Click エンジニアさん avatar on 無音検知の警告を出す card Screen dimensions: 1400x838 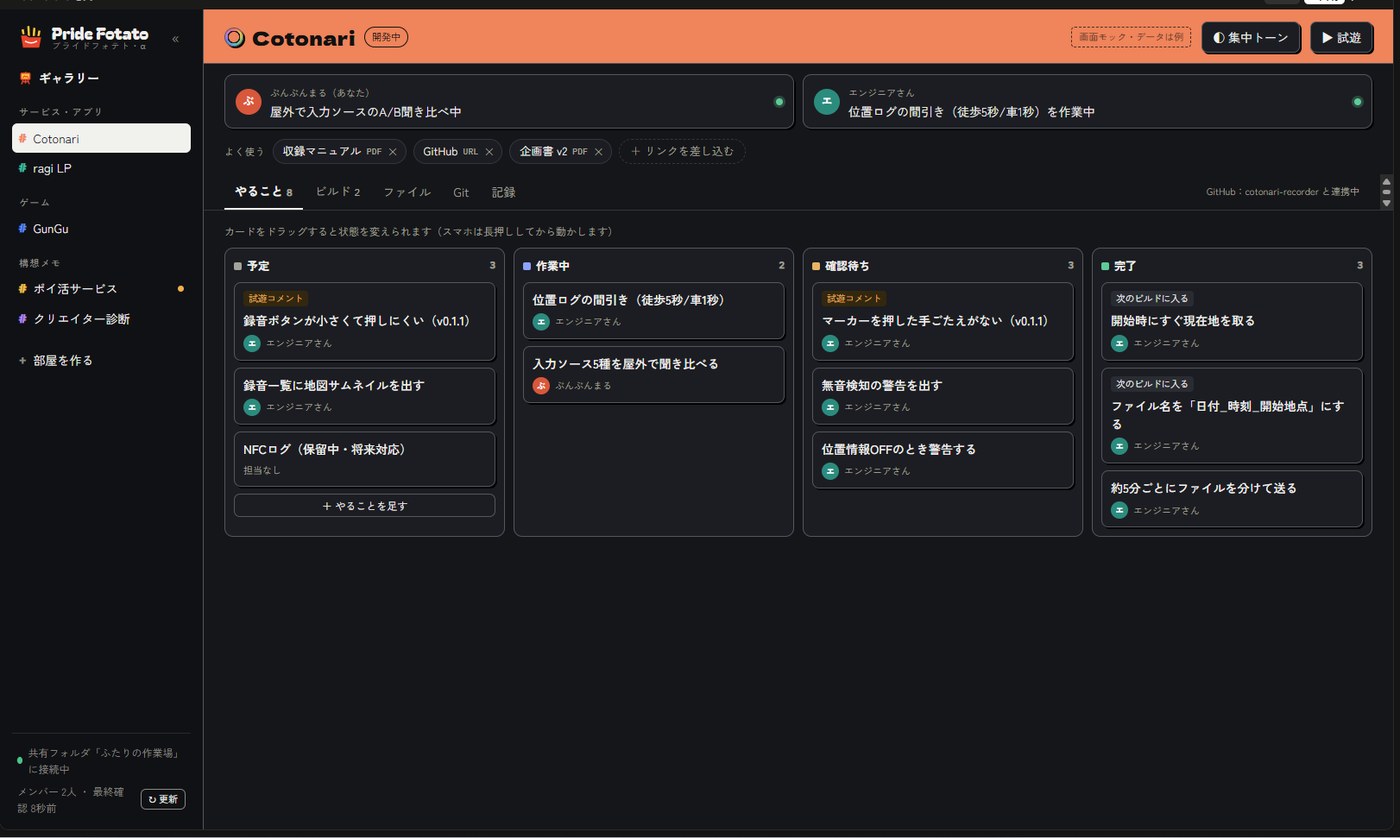tap(830, 407)
